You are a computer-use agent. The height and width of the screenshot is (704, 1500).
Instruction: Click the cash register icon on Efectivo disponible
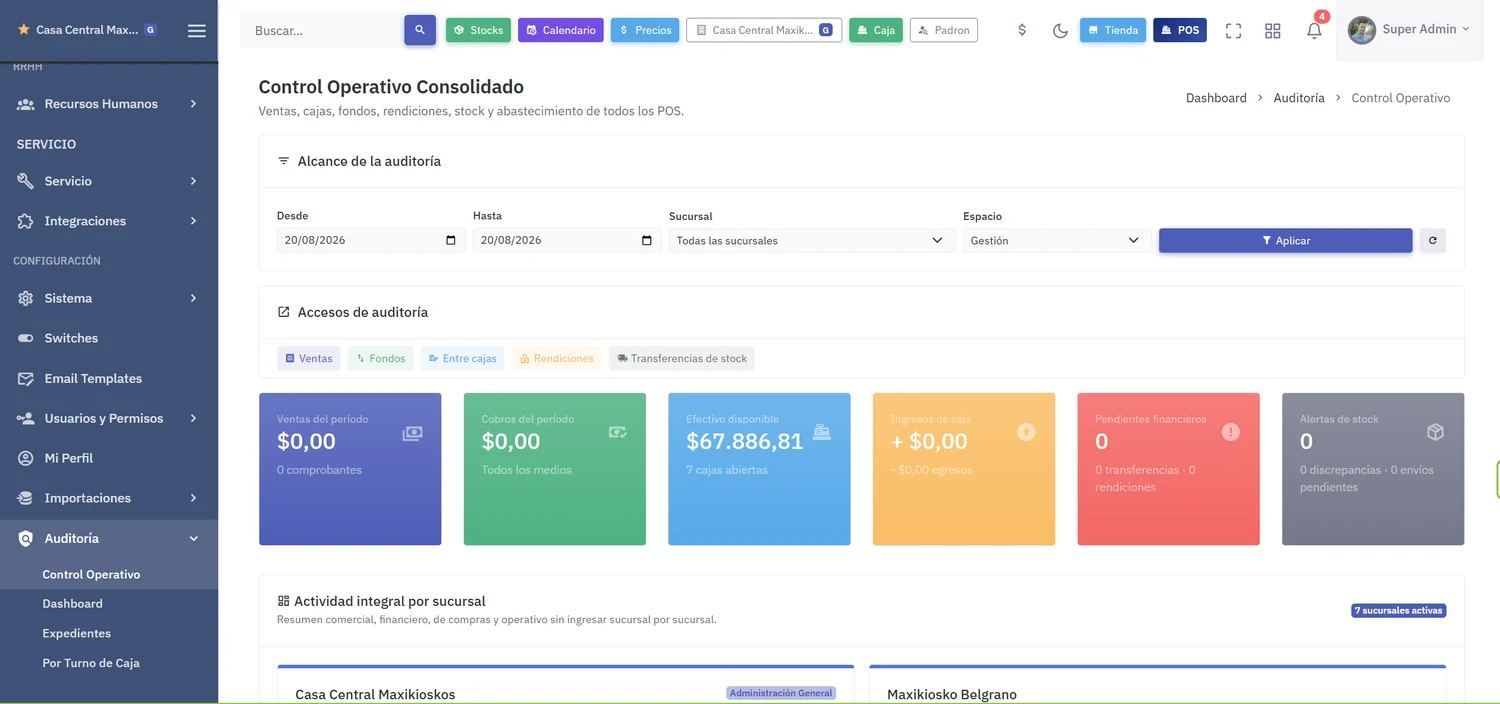pyautogui.click(x=822, y=432)
